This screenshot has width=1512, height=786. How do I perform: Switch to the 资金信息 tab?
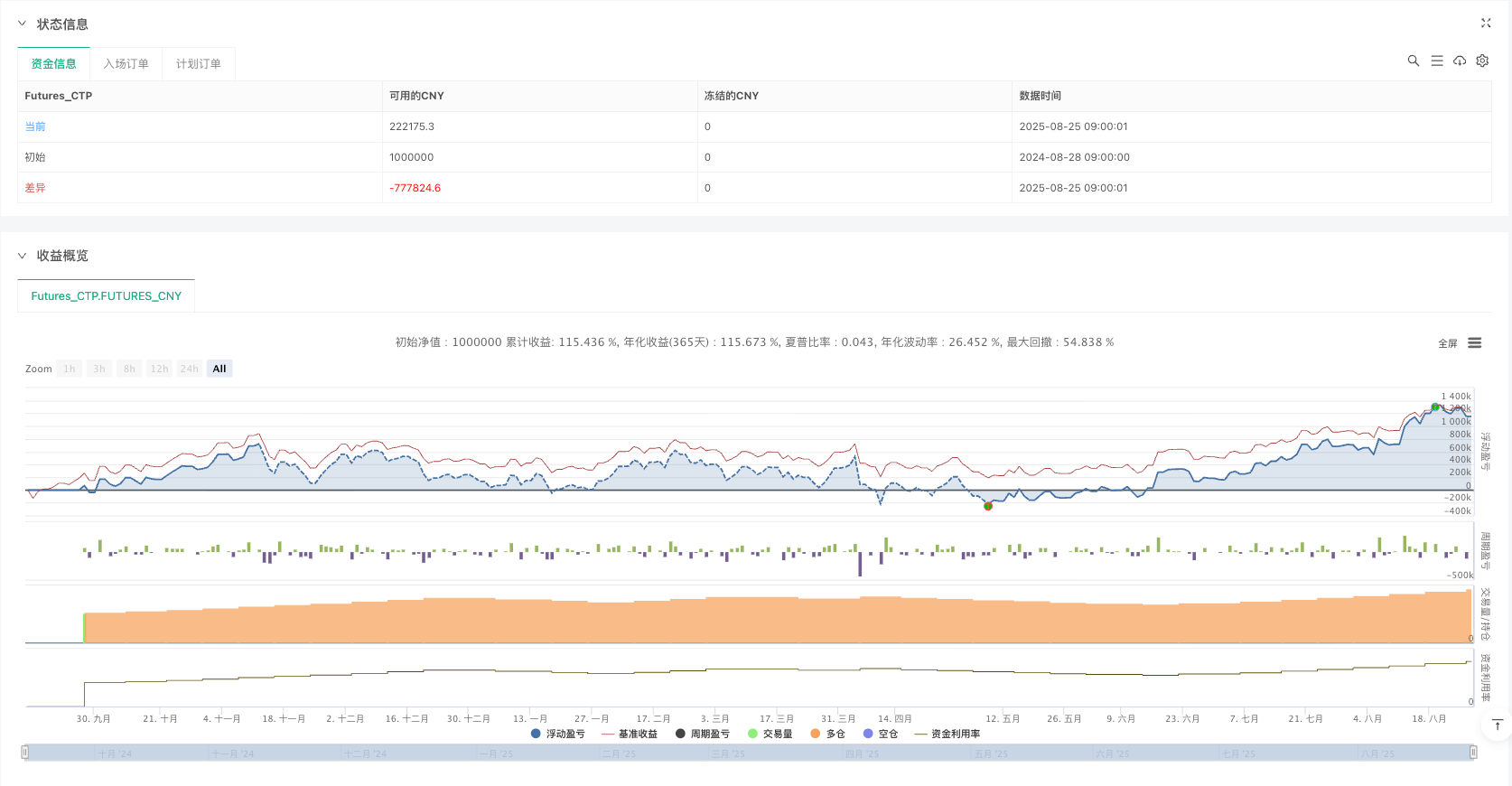(x=54, y=64)
